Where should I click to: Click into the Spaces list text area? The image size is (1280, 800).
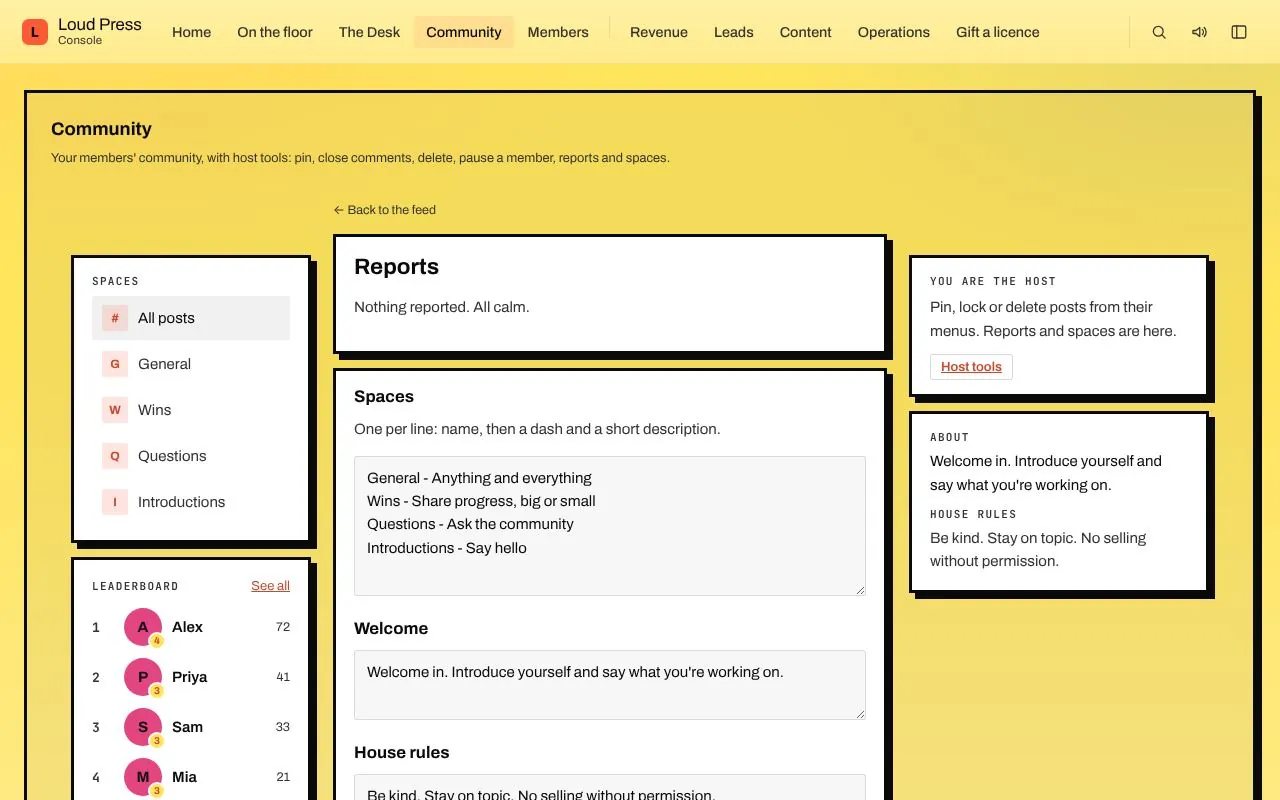610,526
